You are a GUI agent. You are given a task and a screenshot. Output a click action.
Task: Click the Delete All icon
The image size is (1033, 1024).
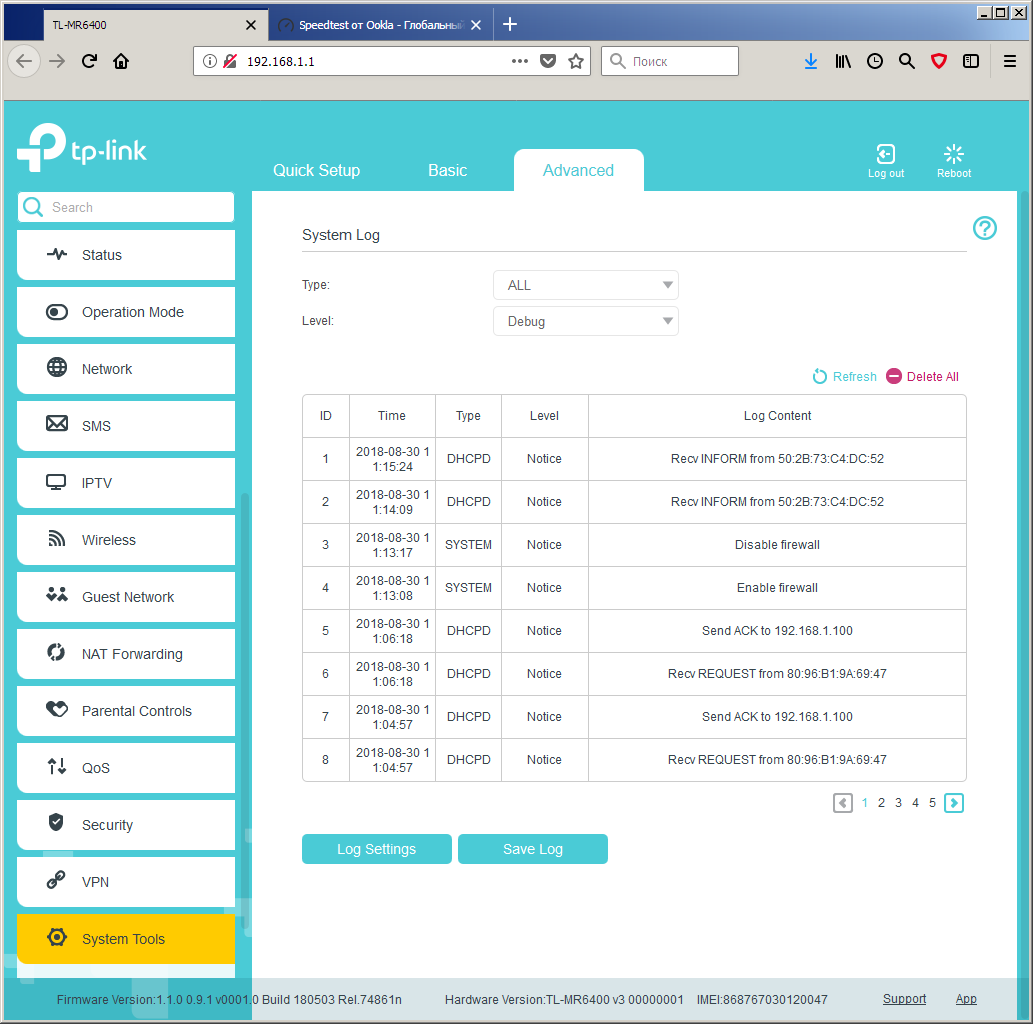(x=893, y=376)
